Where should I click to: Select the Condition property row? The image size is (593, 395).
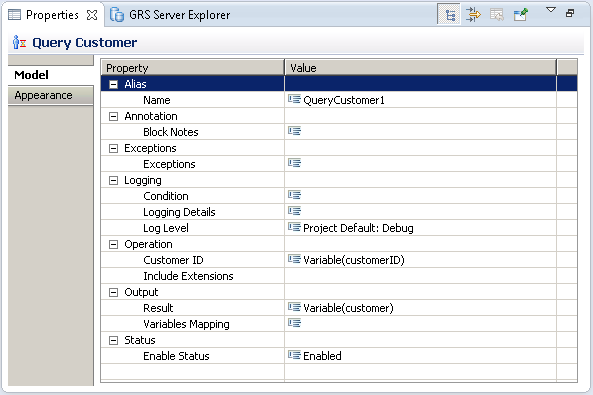[x=166, y=196]
